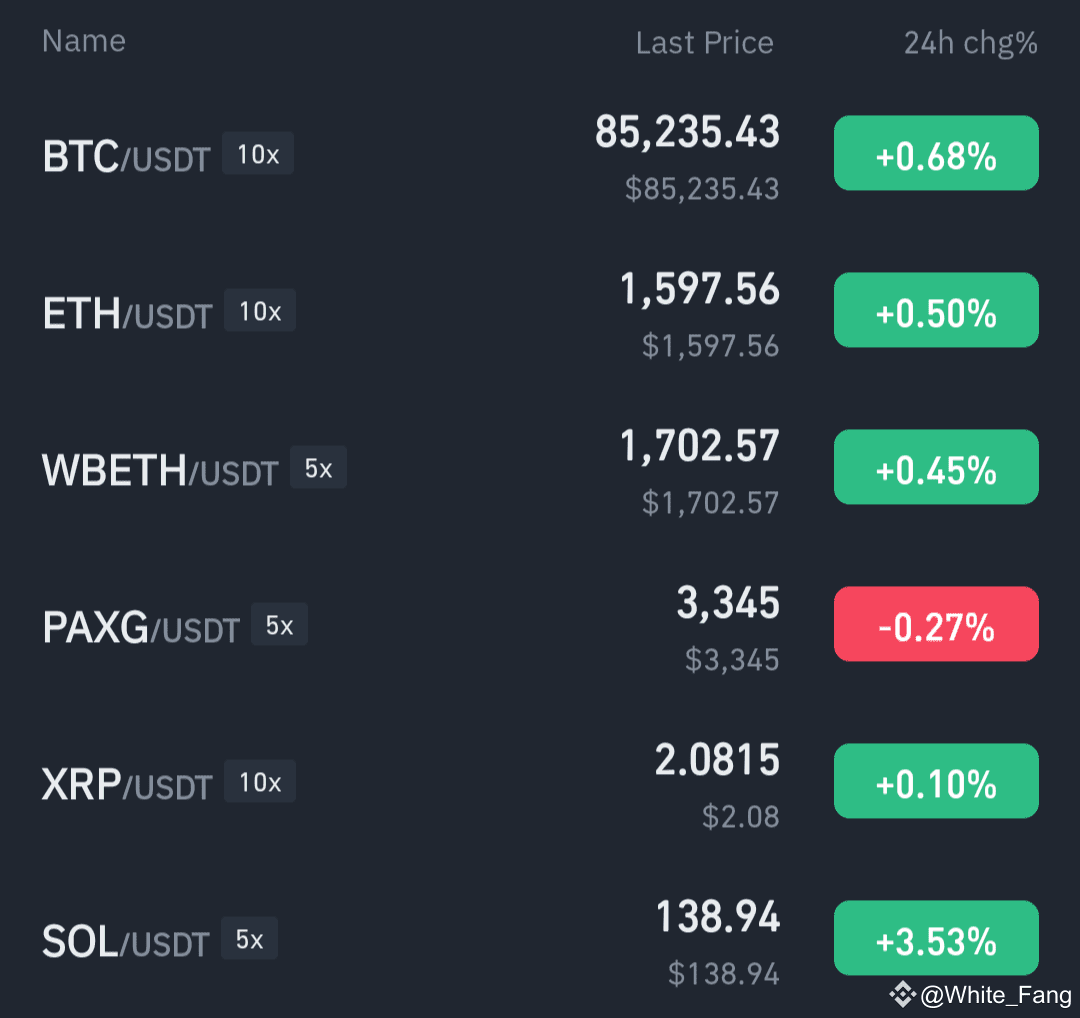The image size is (1080, 1018).
Task: Click the green +3.53% change badge for SOL
Action: click(936, 937)
